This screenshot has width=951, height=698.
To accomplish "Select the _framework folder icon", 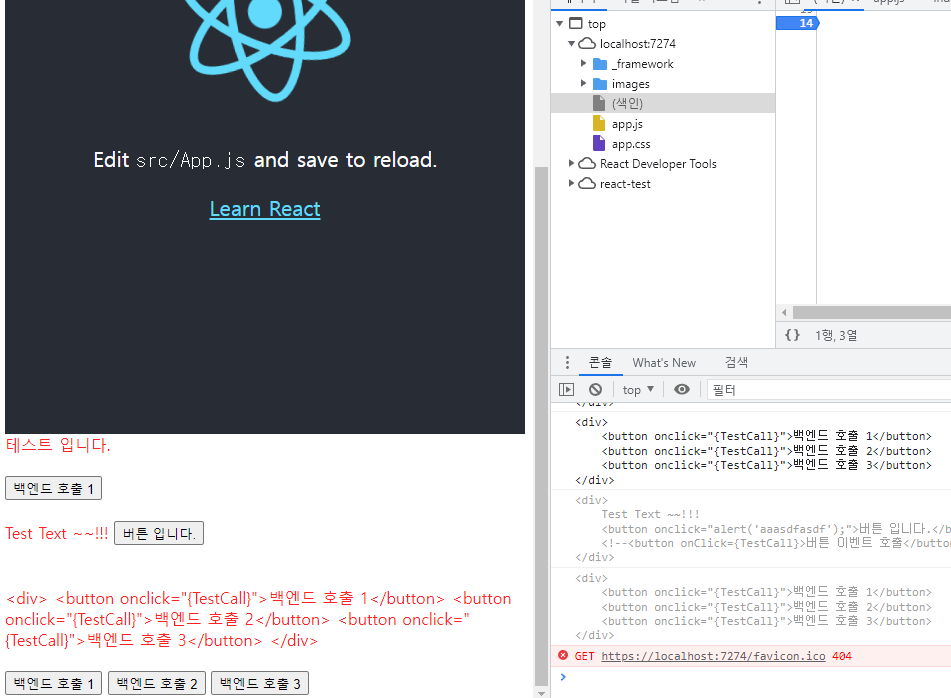I will pyautogui.click(x=600, y=64).
